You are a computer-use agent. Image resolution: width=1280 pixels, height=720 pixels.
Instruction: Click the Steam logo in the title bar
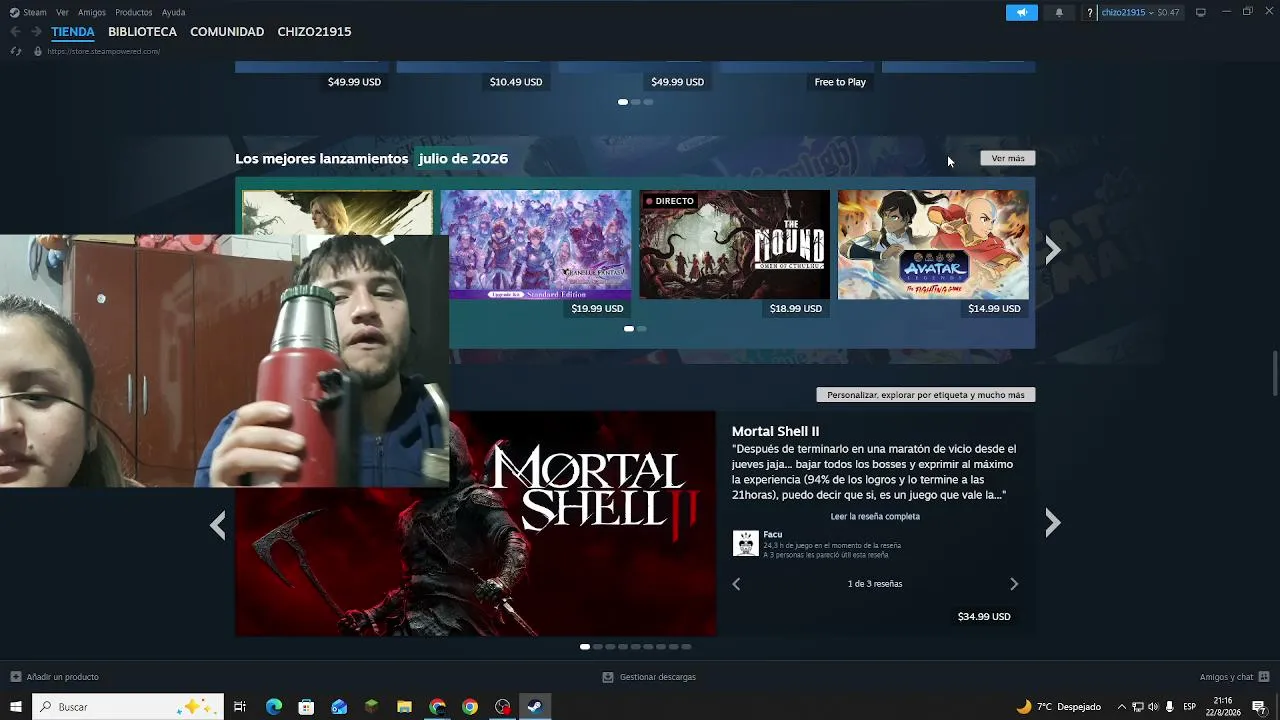click(x=14, y=12)
